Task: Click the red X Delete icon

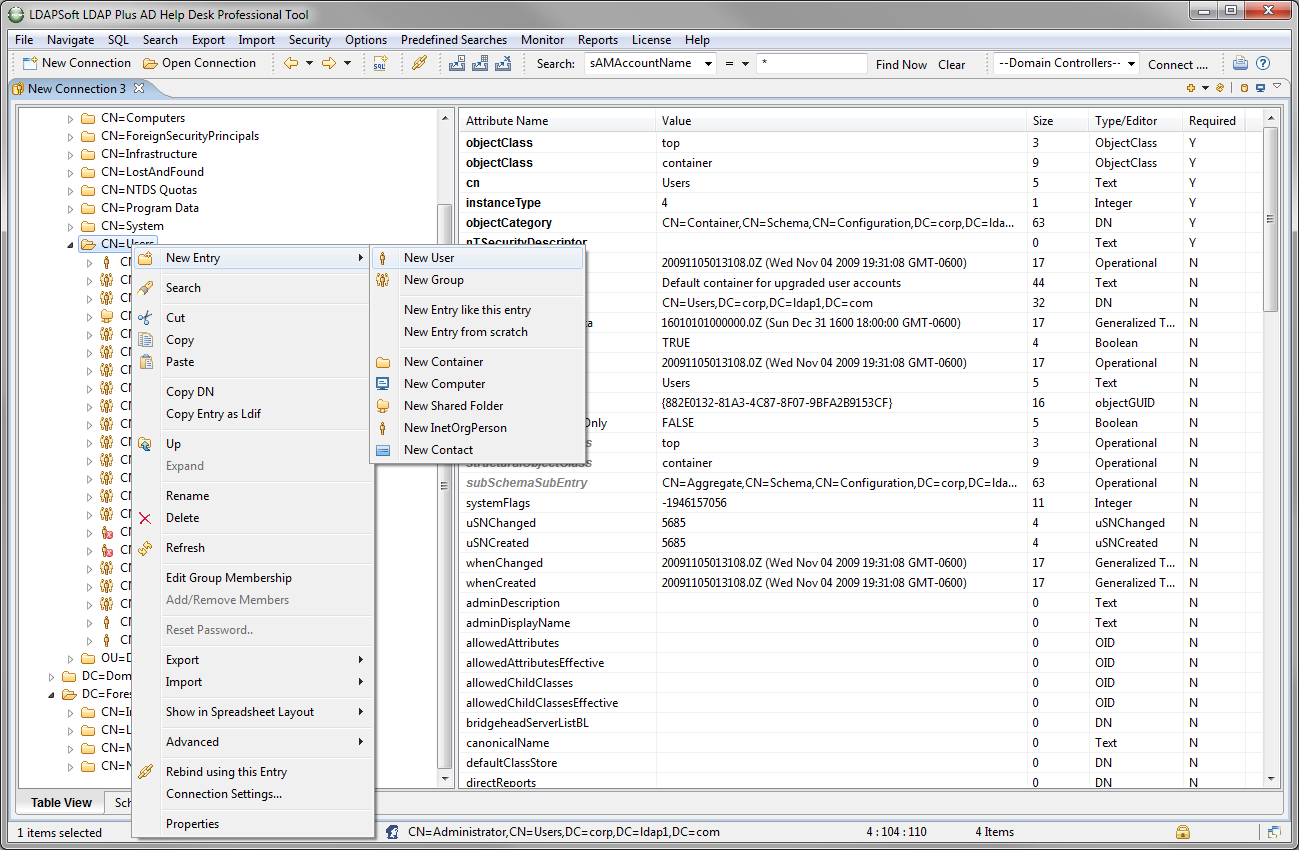Action: click(145, 517)
